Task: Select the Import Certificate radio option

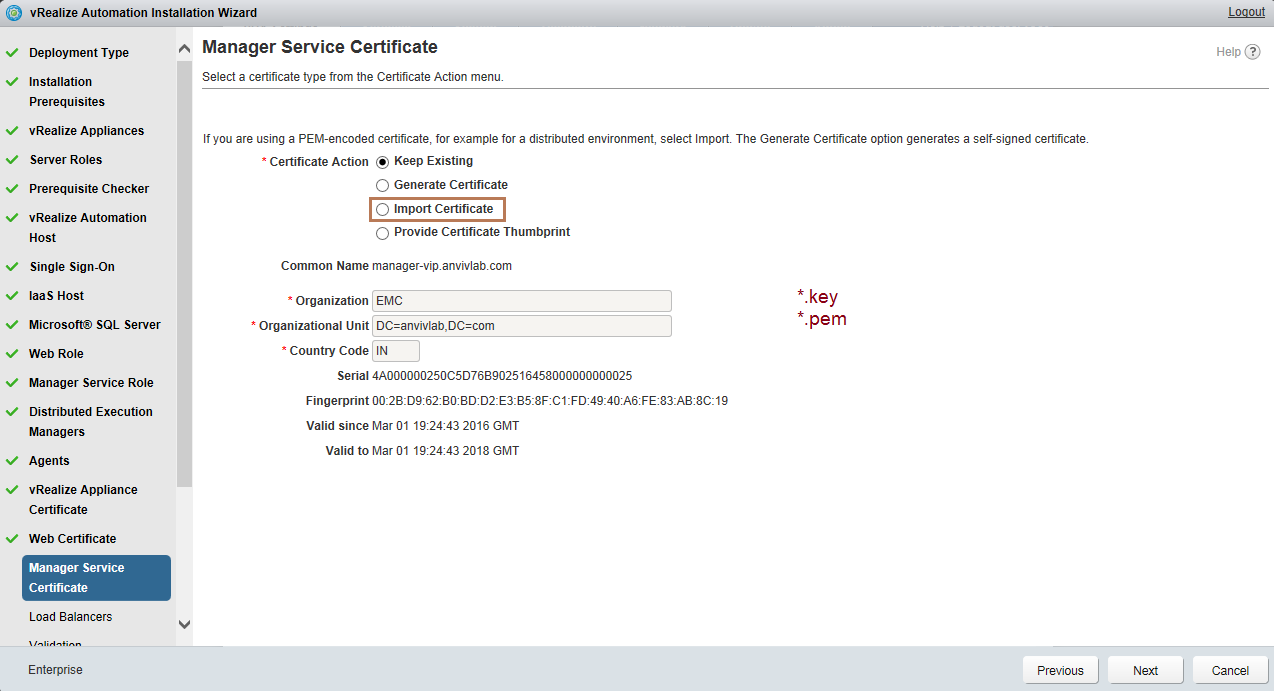Action: (382, 209)
